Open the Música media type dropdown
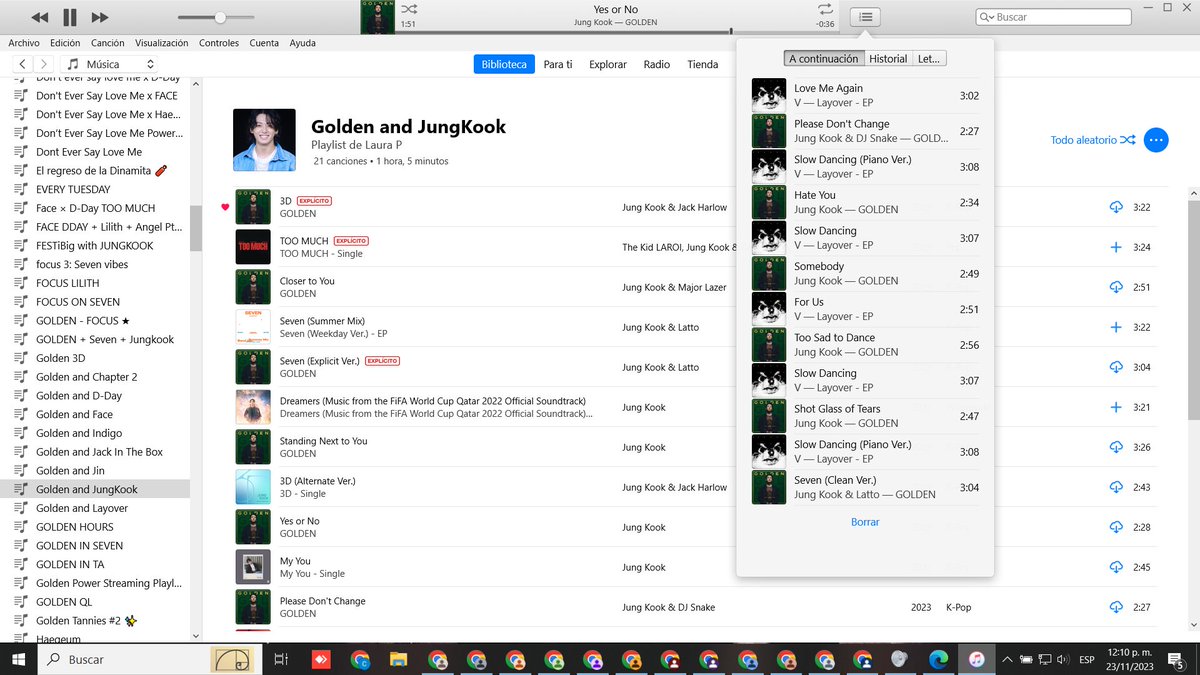 click(110, 64)
